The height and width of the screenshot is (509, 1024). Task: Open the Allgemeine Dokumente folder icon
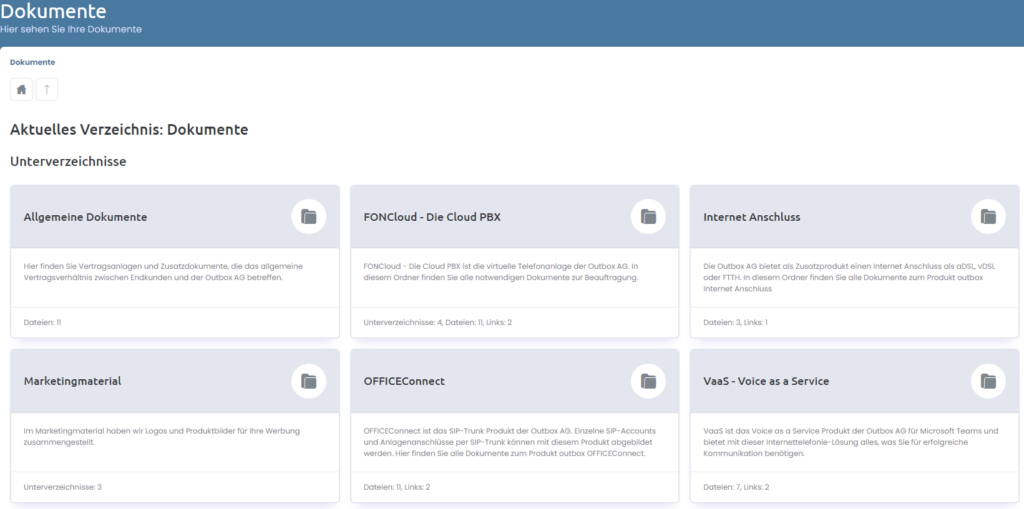[308, 216]
